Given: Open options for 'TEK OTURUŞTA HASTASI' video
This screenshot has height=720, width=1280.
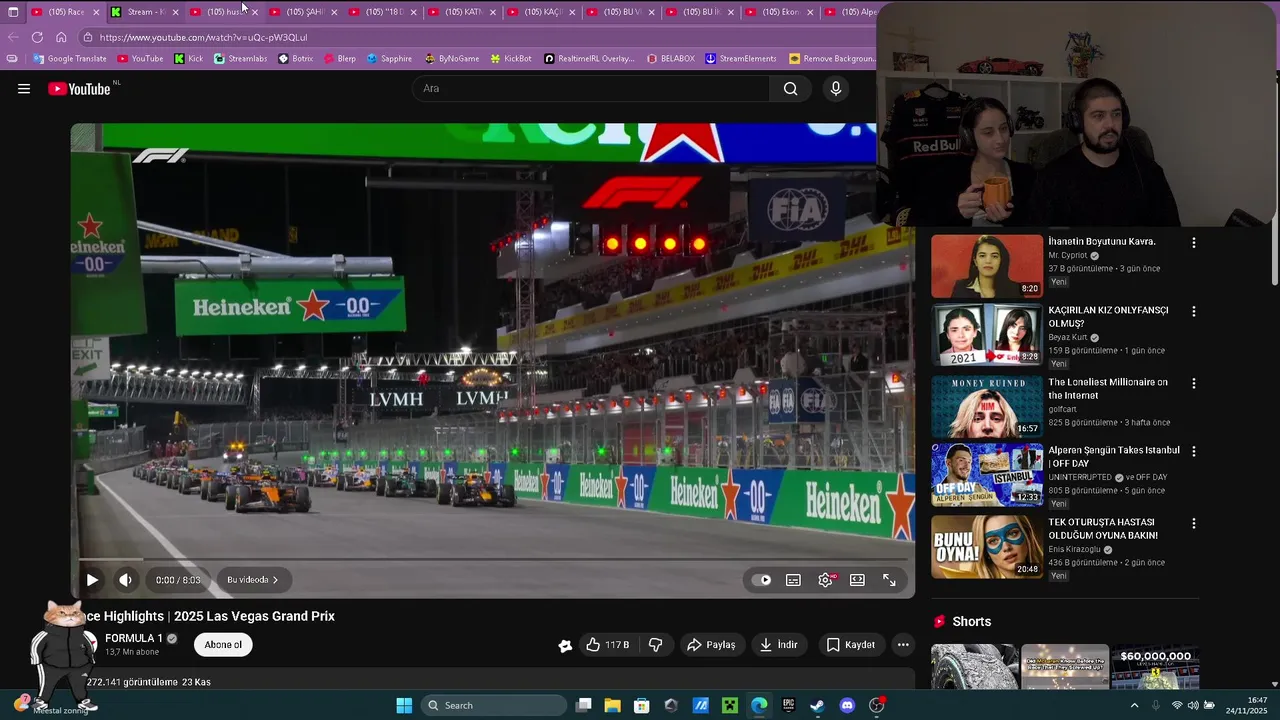Looking at the screenshot, I should point(1193,524).
